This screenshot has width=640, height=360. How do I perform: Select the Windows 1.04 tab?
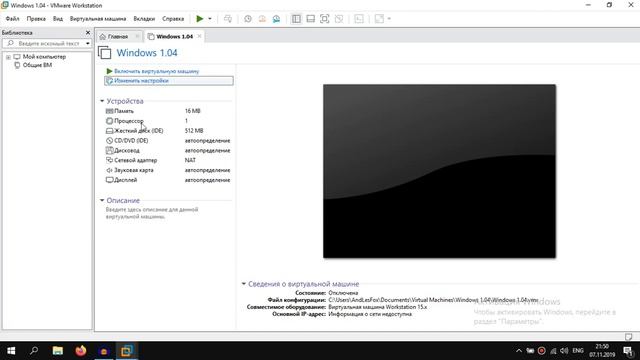pyautogui.click(x=175, y=37)
